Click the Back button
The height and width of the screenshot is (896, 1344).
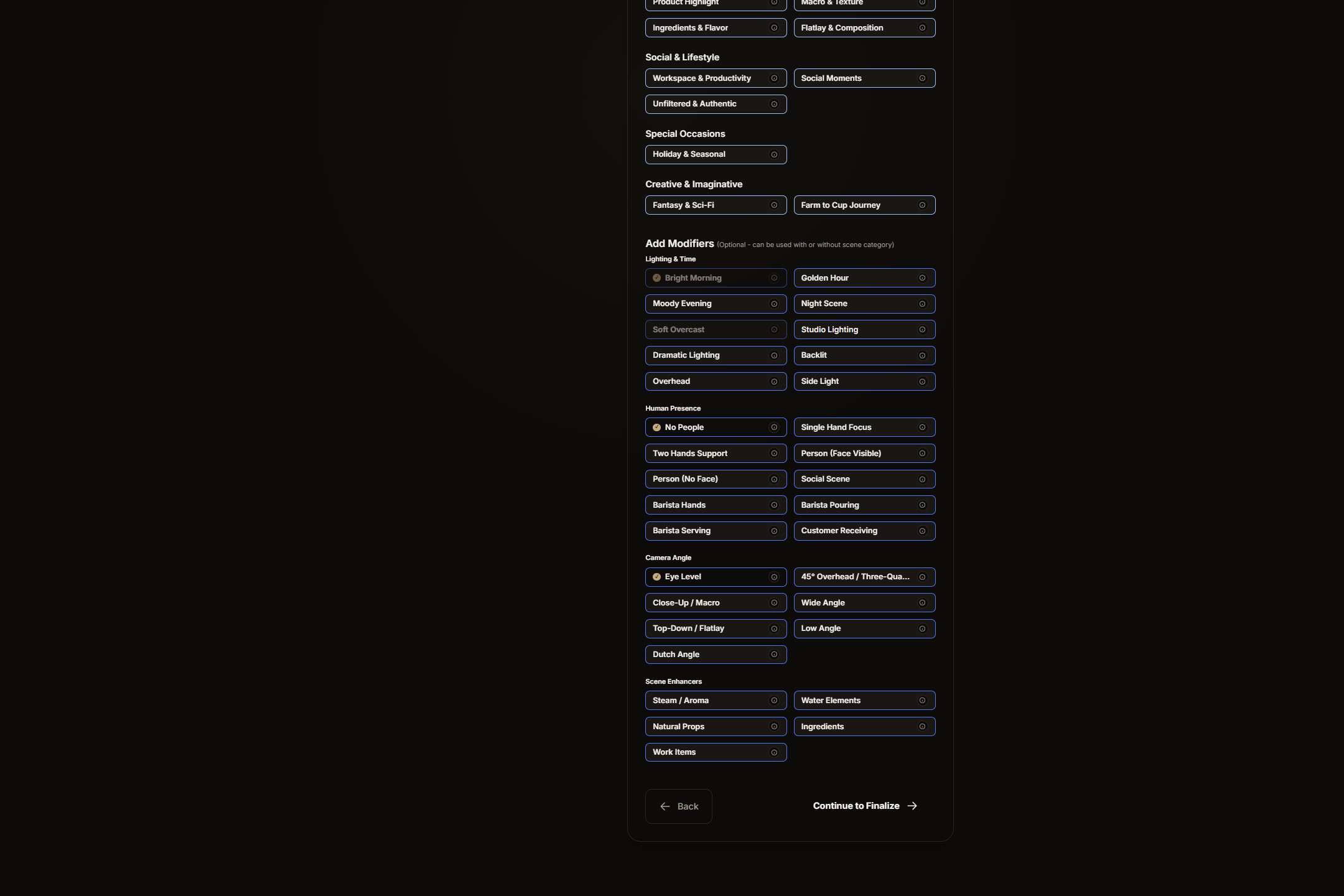(678, 806)
